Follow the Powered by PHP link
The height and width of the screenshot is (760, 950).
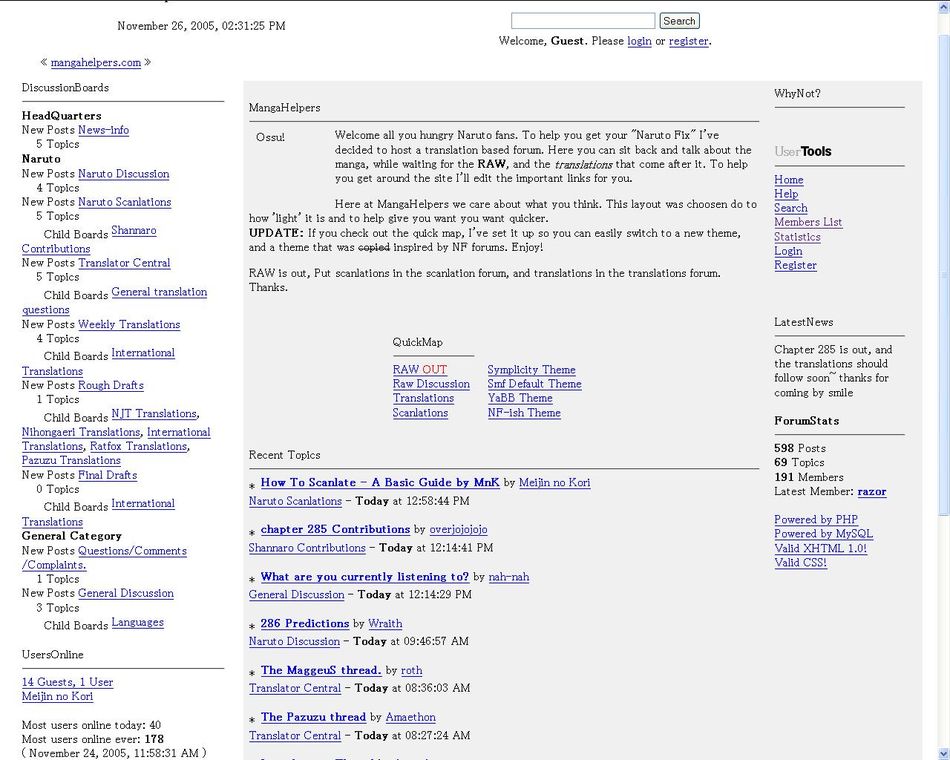pos(816,520)
